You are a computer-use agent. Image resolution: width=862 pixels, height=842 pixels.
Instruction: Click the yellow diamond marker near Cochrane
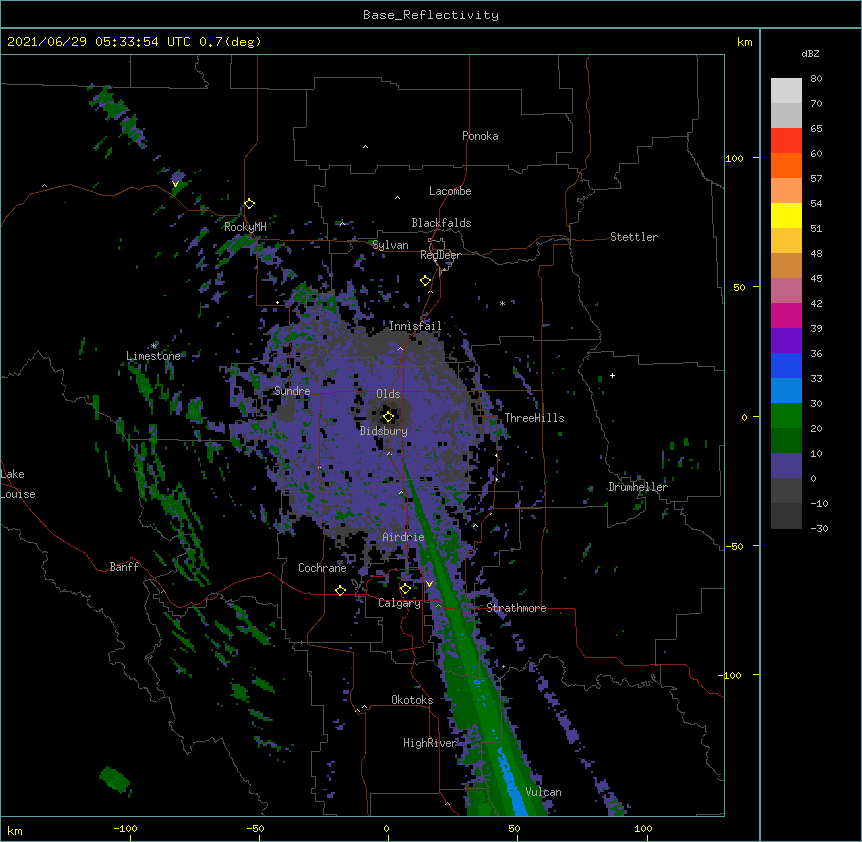tap(340, 590)
